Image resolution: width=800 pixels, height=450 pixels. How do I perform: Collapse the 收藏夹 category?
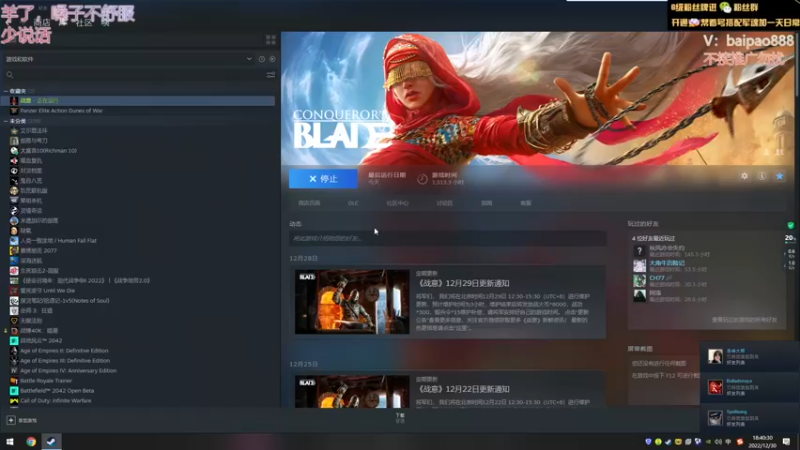[6, 91]
